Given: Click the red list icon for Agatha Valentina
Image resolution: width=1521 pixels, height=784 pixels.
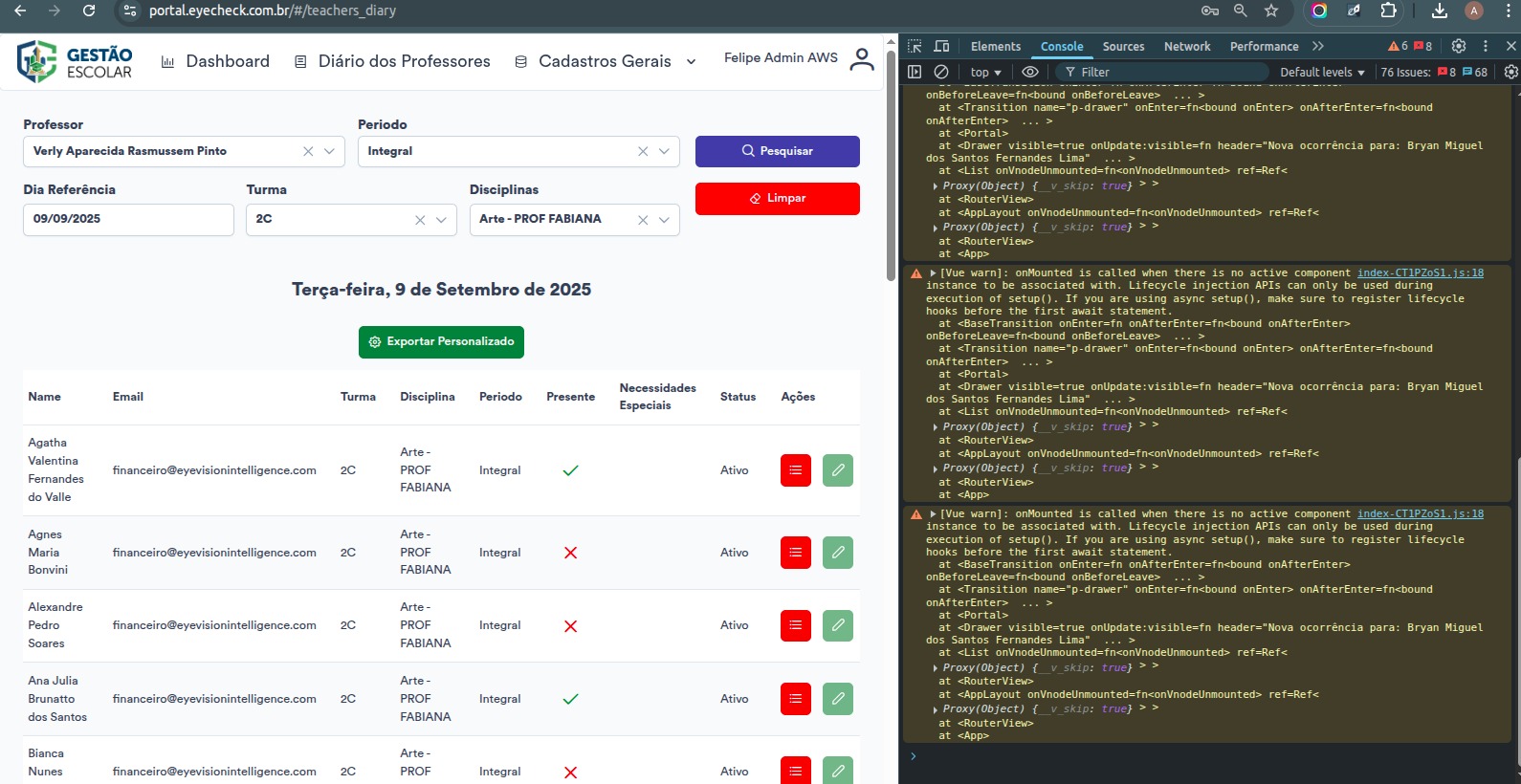Looking at the screenshot, I should 795,470.
